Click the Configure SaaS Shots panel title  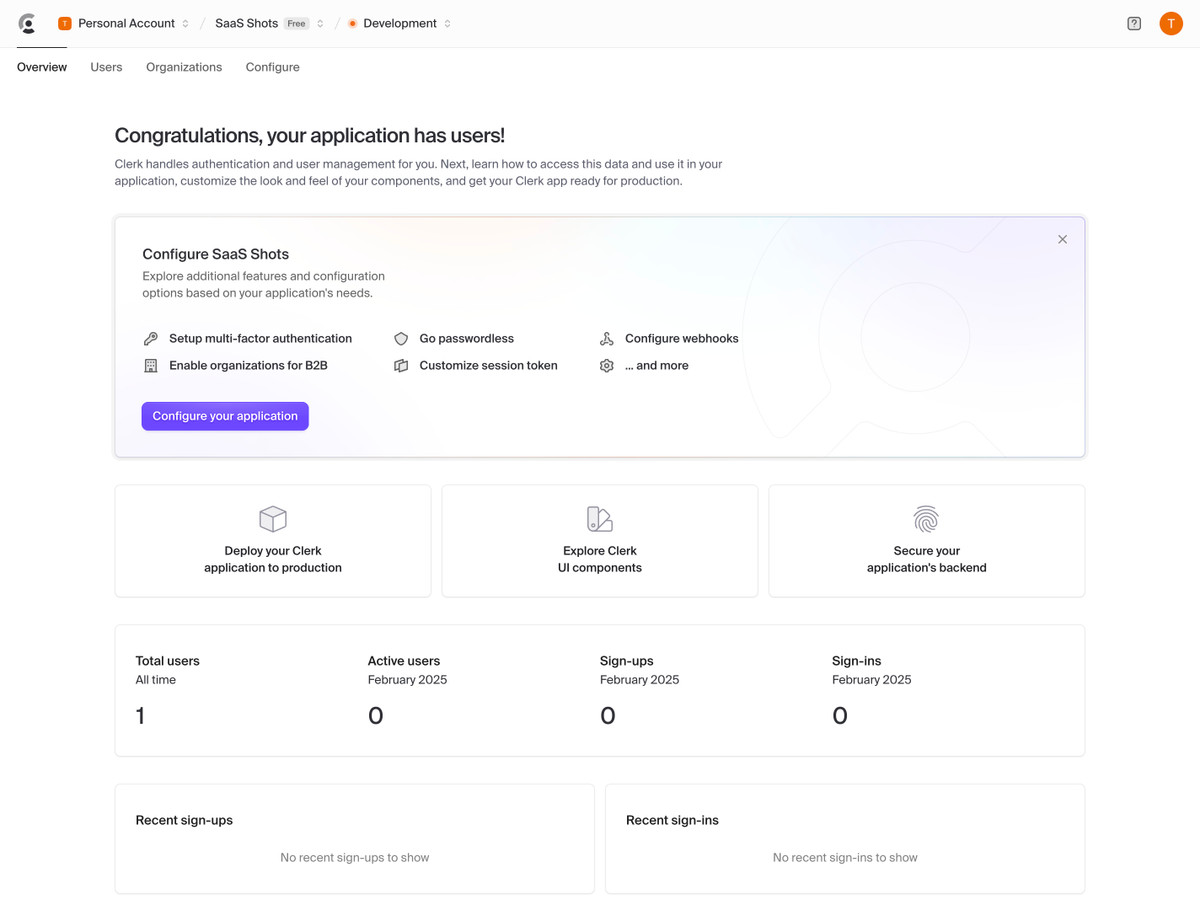pos(216,254)
